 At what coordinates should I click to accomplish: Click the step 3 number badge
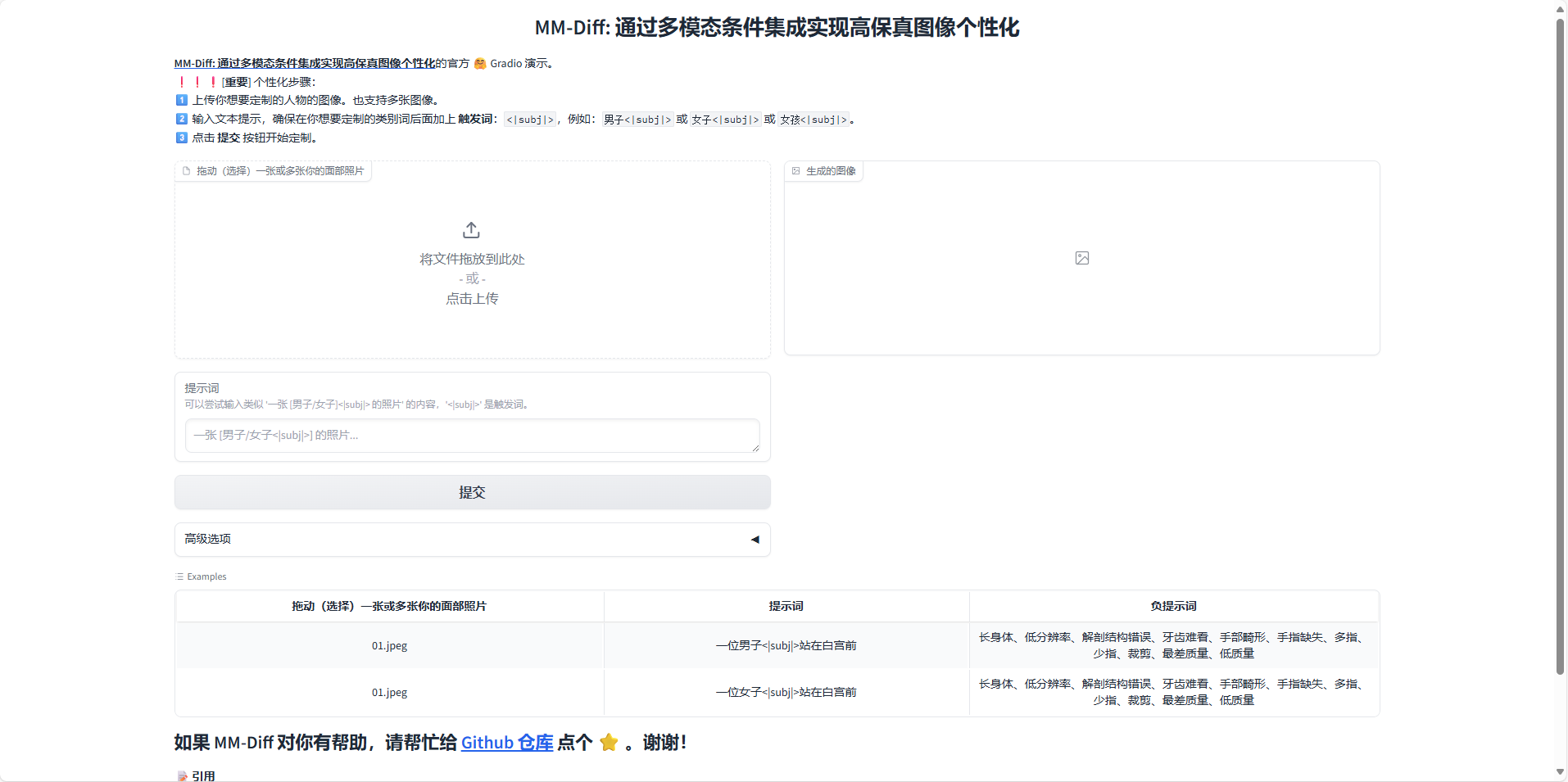pos(182,138)
